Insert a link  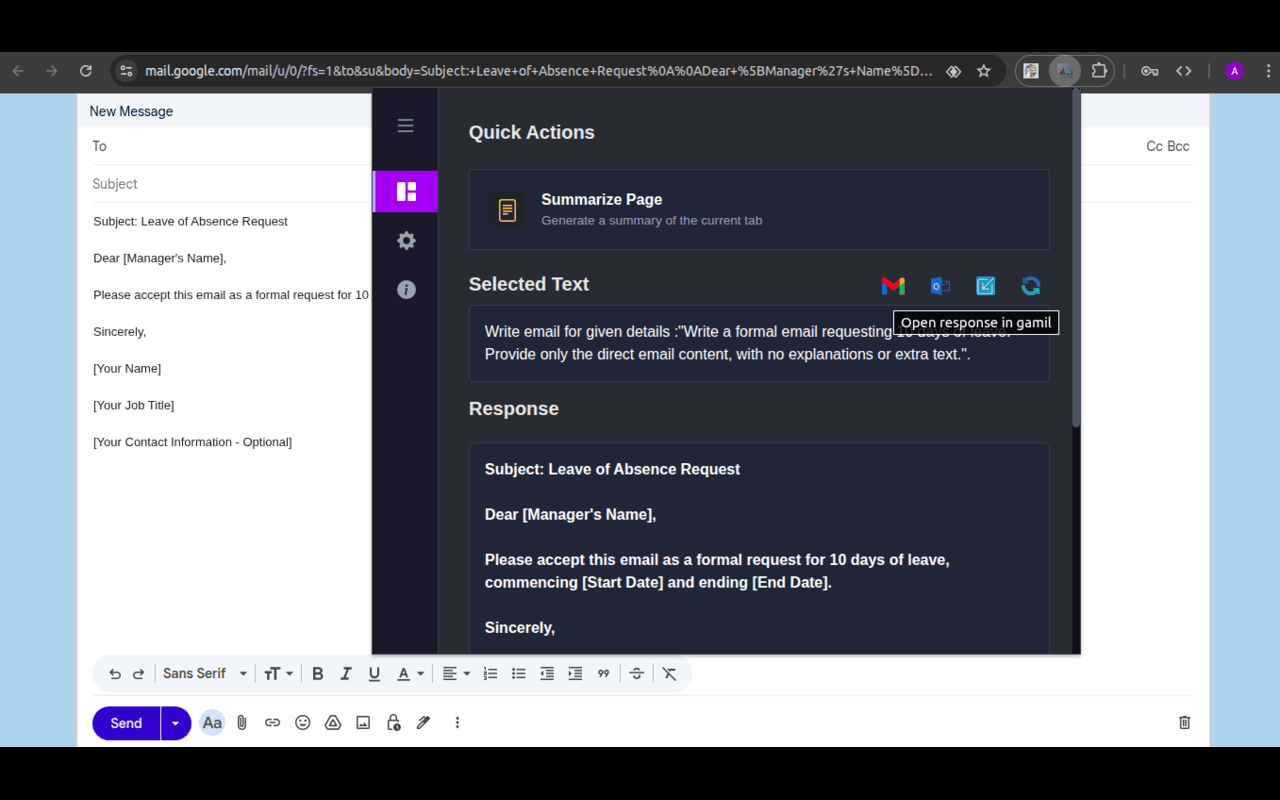click(x=272, y=723)
